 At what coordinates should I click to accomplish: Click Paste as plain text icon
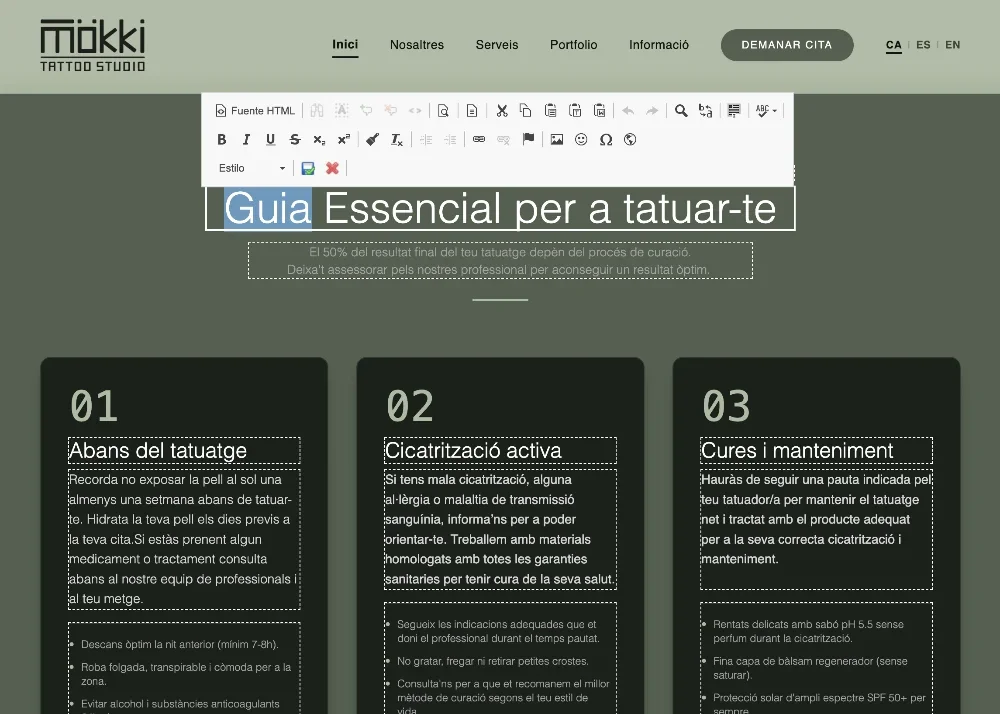coord(575,111)
